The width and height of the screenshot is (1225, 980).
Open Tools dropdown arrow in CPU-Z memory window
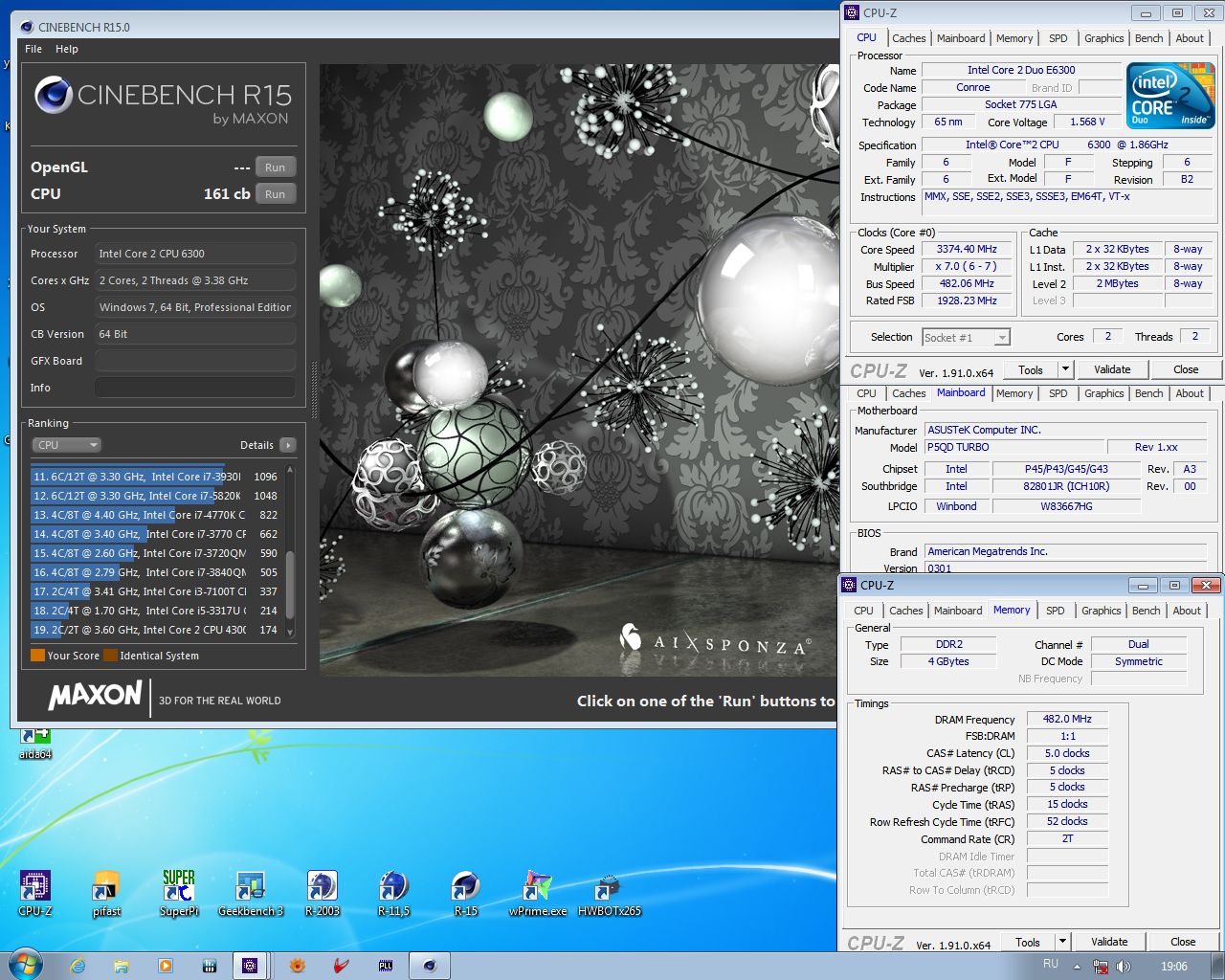tap(1061, 942)
